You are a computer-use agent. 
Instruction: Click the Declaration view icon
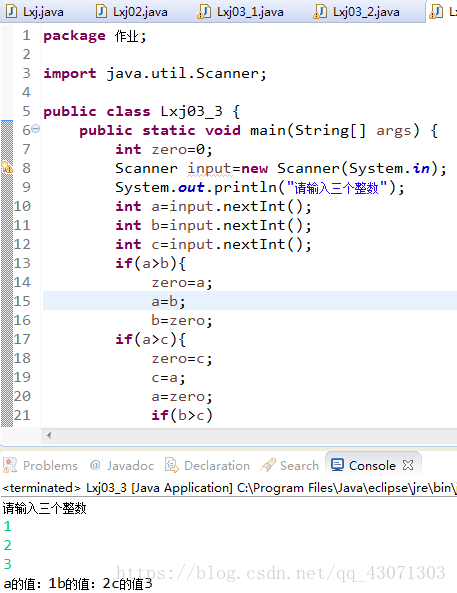(172, 465)
